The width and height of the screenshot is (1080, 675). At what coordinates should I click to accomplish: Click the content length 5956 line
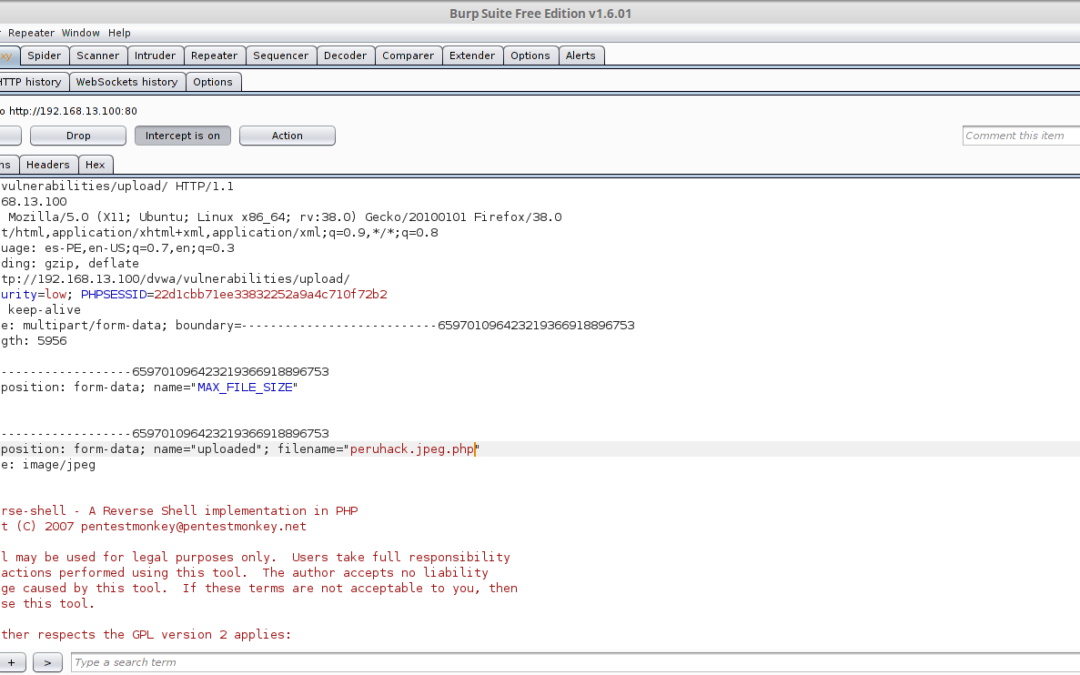tap(34, 341)
